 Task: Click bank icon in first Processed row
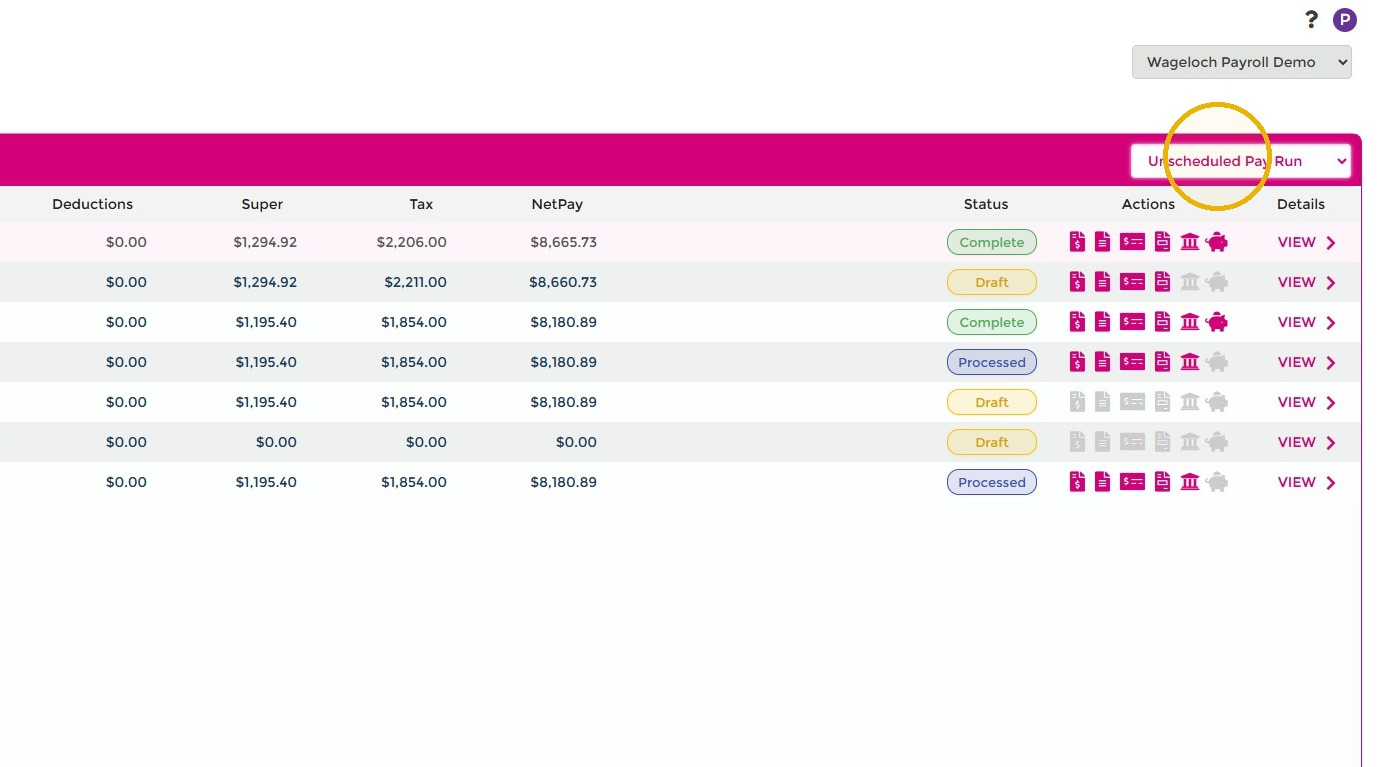point(1190,362)
